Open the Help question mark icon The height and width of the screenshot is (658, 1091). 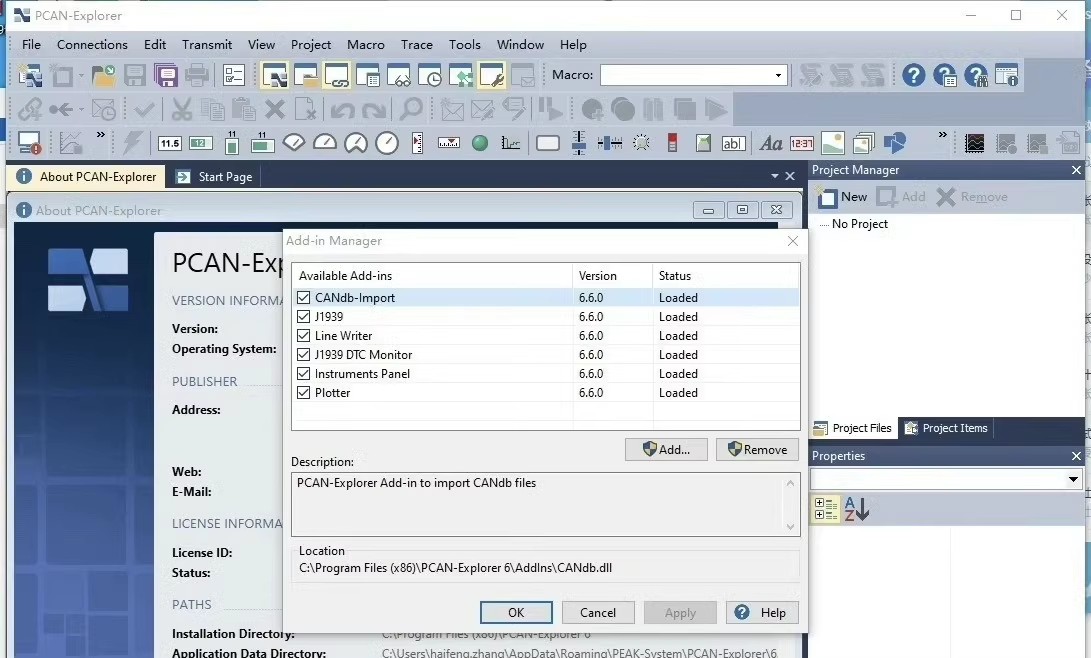point(913,74)
